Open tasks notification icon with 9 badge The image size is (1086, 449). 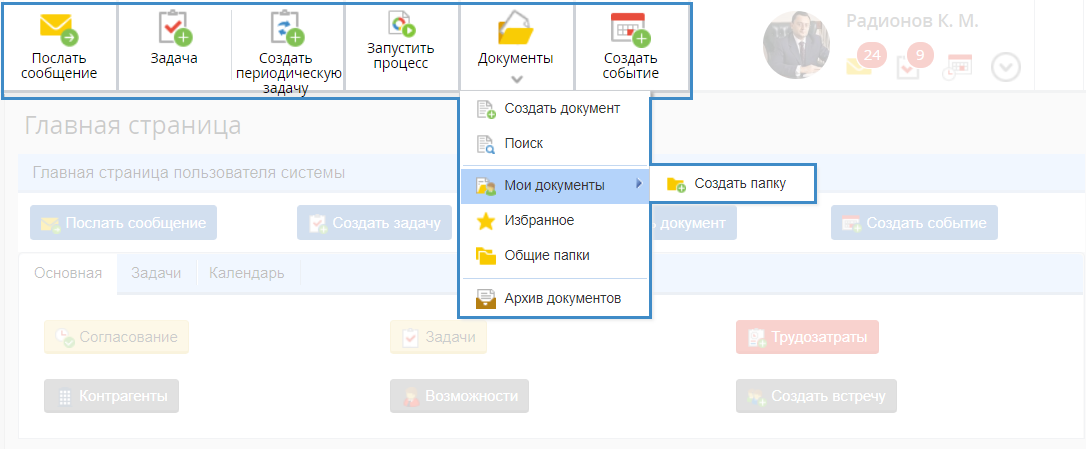(912, 64)
